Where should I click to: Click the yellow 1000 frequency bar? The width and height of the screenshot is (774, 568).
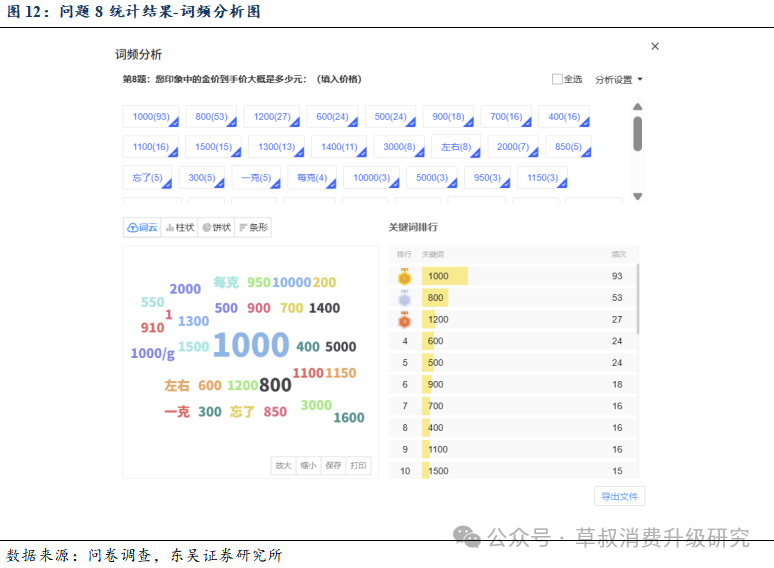click(445, 276)
